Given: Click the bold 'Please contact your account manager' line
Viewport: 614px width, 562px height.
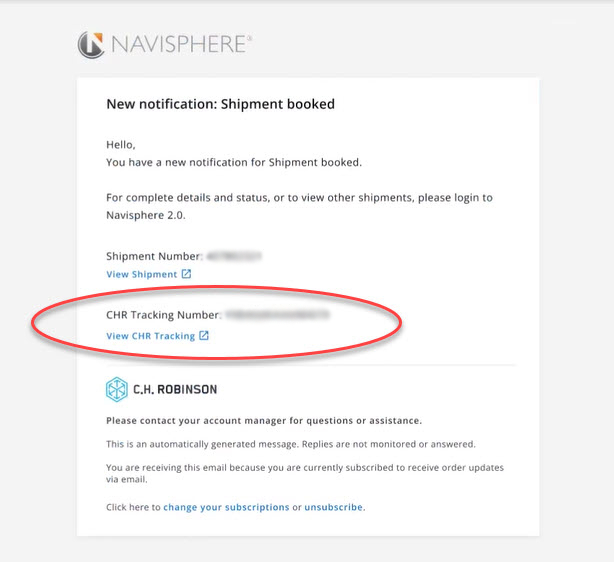Looking at the screenshot, I should 263,420.
